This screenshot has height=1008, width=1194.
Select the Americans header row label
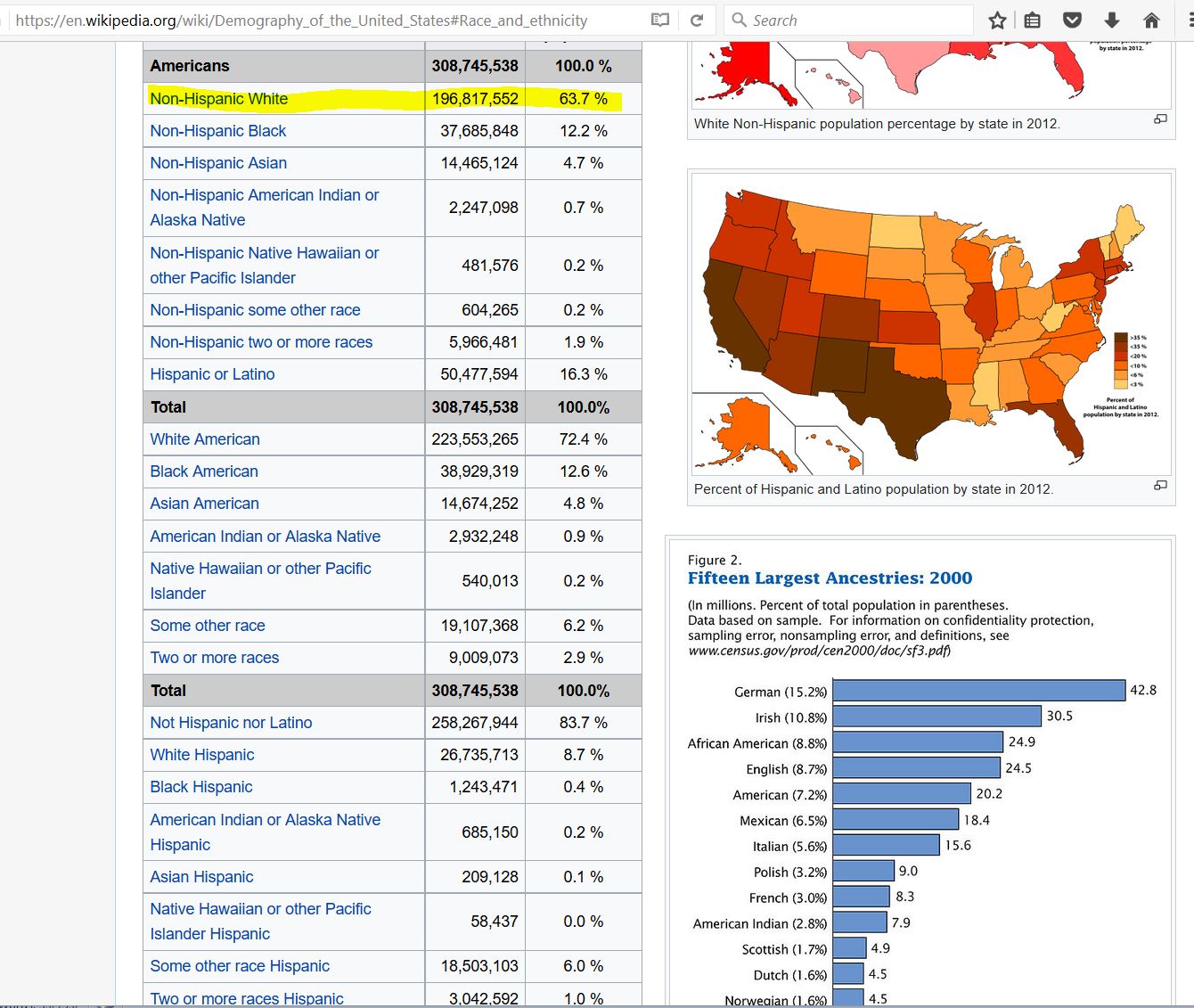click(x=189, y=66)
